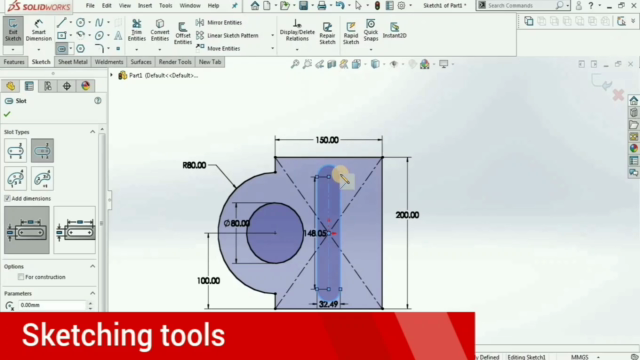The width and height of the screenshot is (640, 360).
Task: Click the X center parameter field
Action: [52, 305]
